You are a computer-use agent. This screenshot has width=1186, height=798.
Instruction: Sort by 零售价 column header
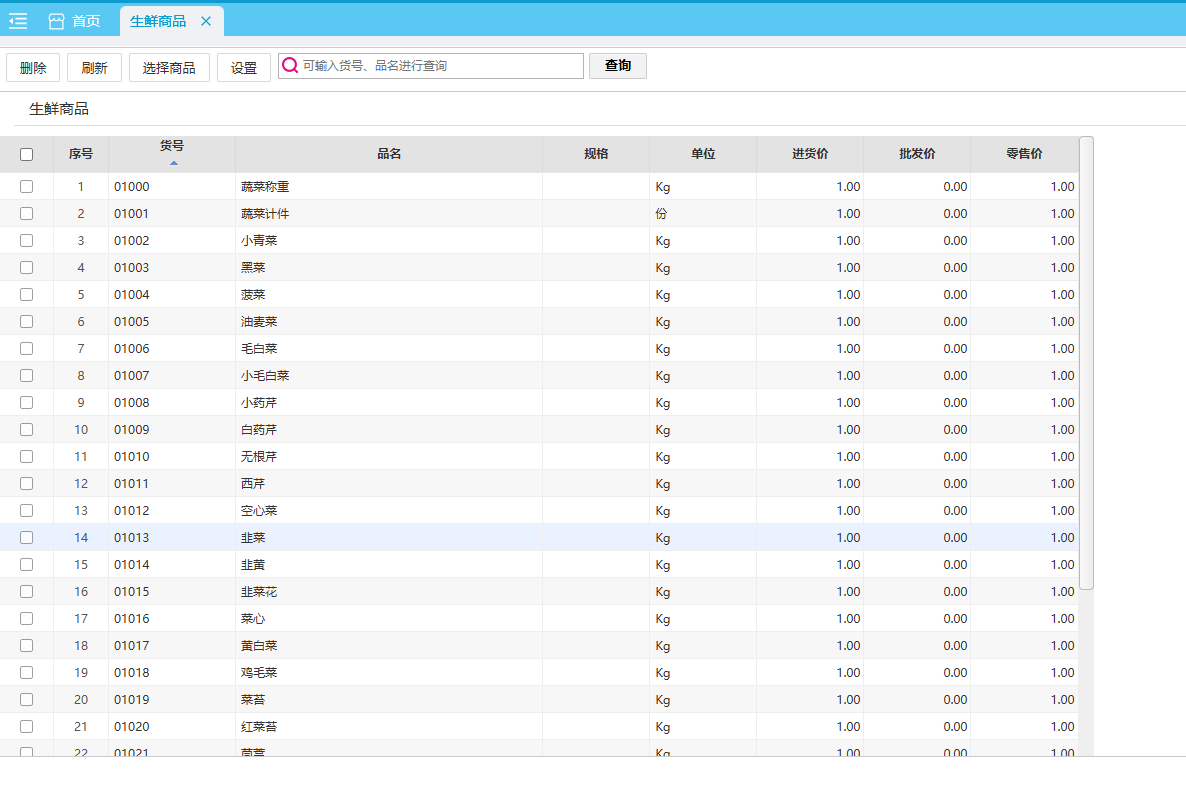pos(1024,154)
